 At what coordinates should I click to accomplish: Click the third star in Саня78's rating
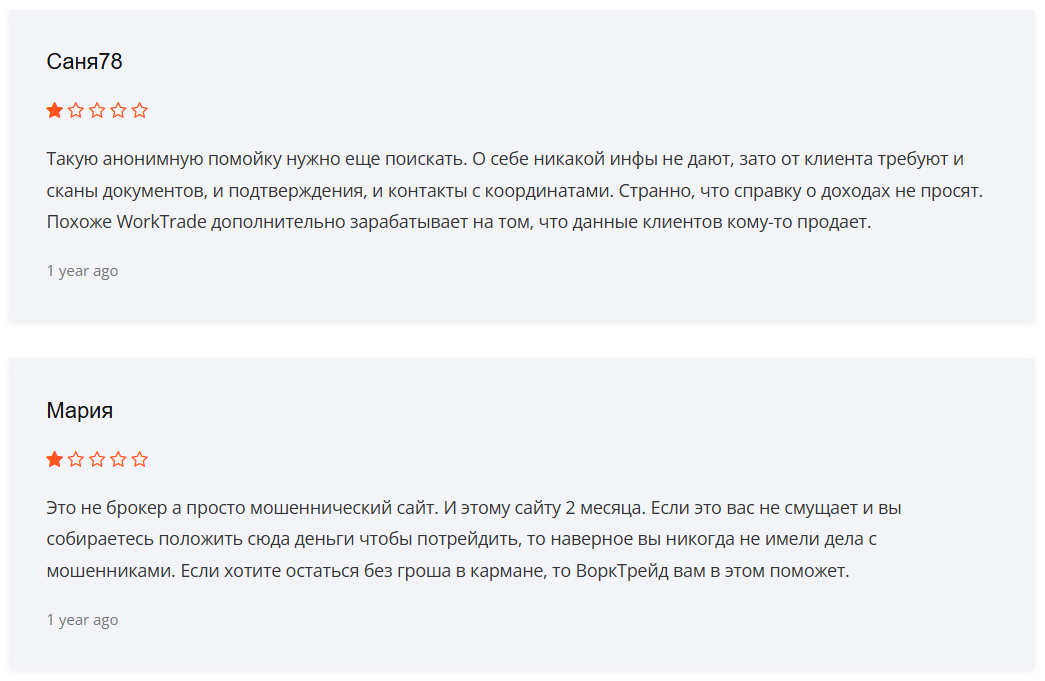tap(97, 110)
